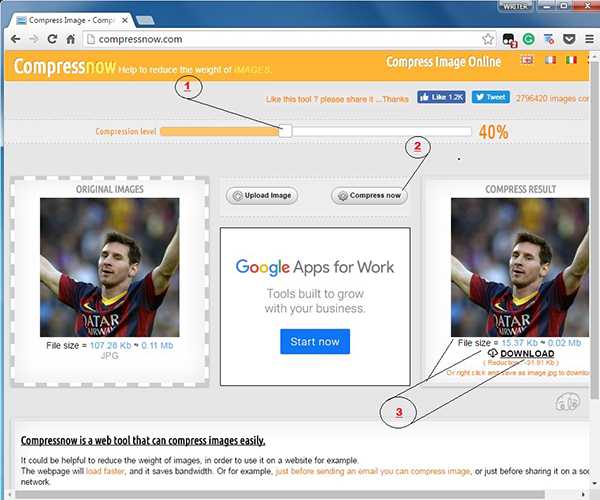Screen dimensions: 600x500
Task: Click the Upload Image button
Action: (x=262, y=195)
